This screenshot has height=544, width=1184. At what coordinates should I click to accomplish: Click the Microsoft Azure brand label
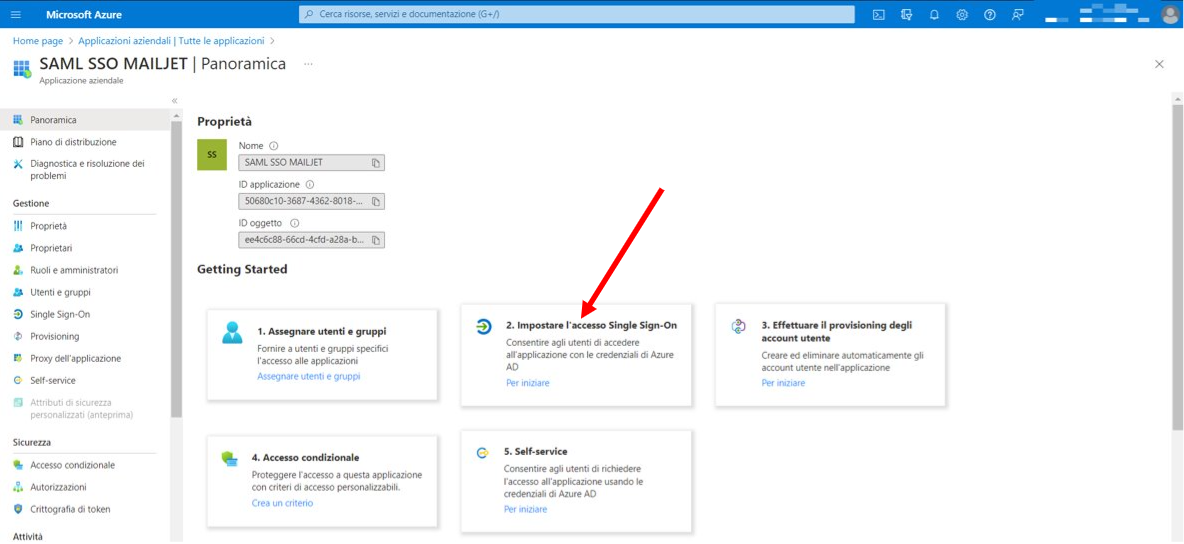pyautogui.click(x=83, y=14)
